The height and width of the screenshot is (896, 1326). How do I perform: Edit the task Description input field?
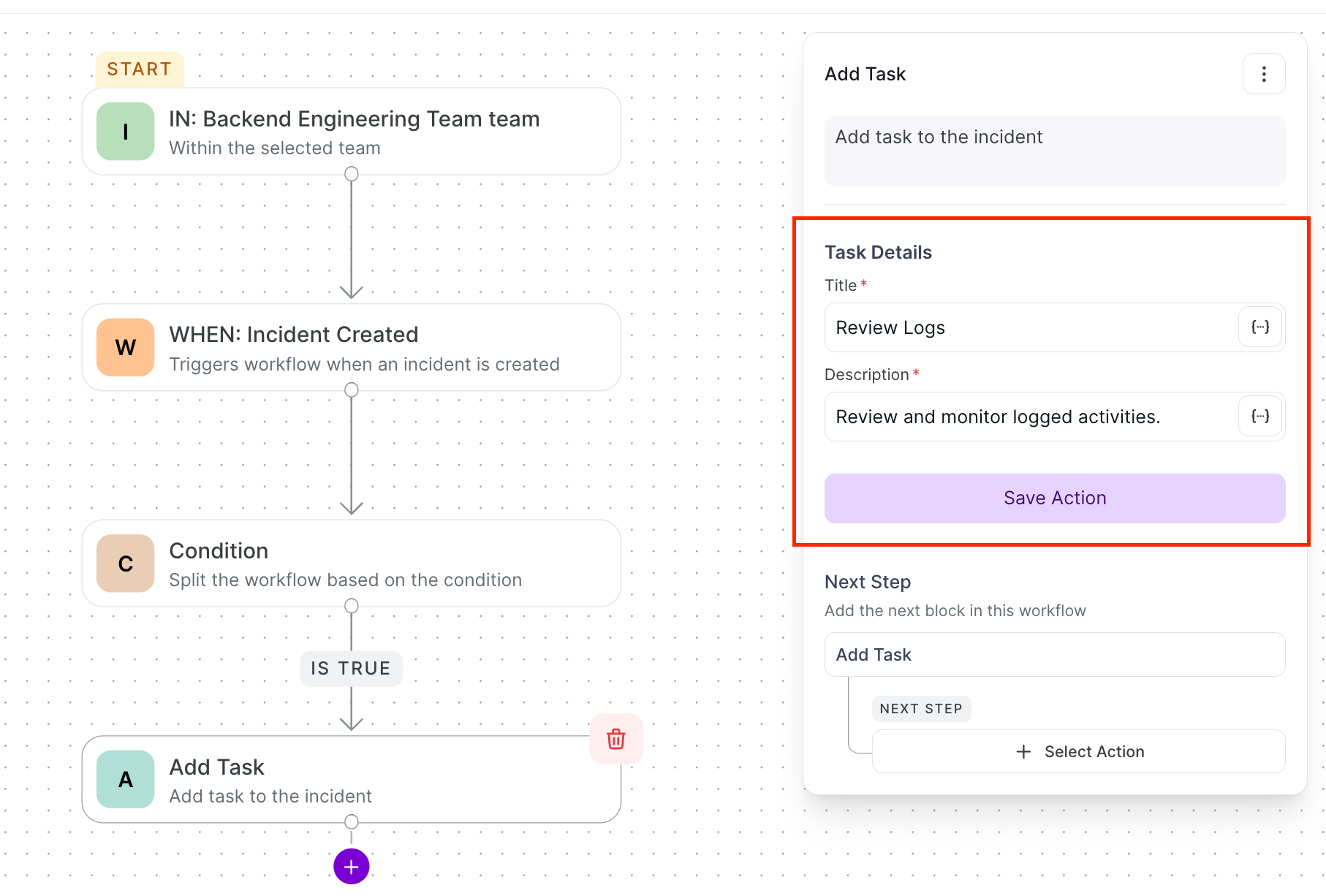tap(1031, 417)
